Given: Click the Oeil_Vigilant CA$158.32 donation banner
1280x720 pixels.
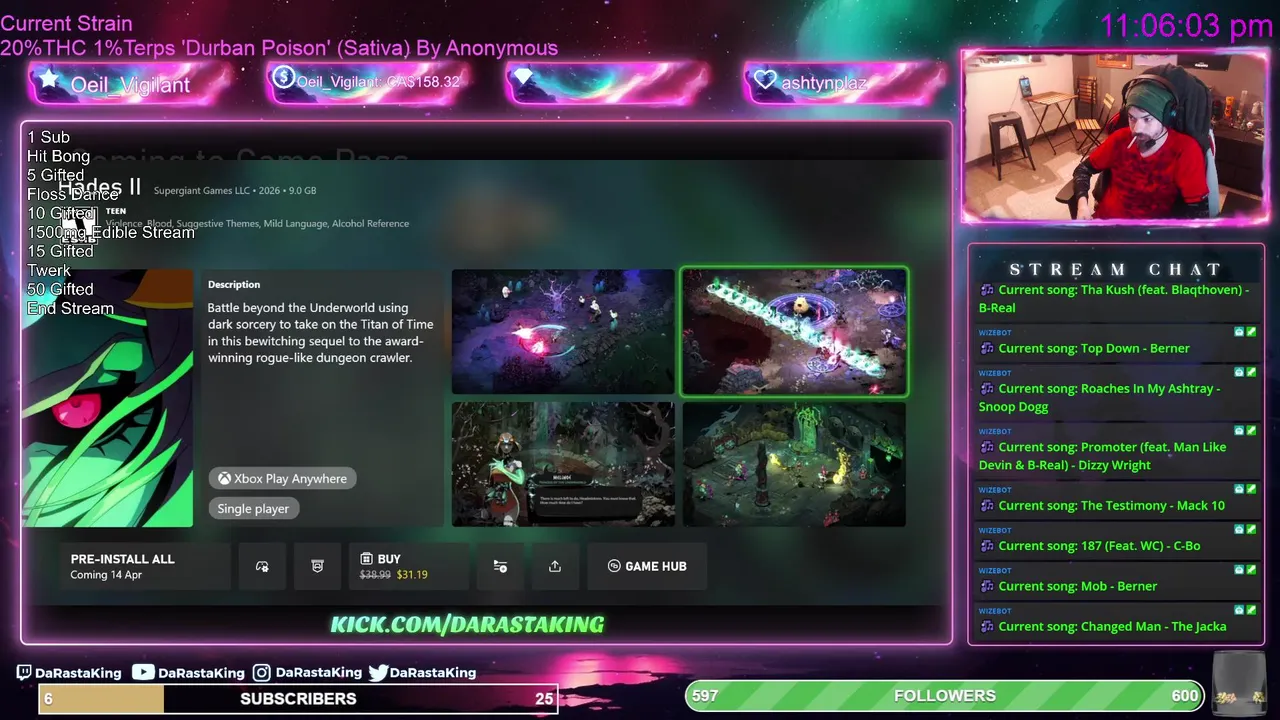Looking at the screenshot, I should point(367,82).
